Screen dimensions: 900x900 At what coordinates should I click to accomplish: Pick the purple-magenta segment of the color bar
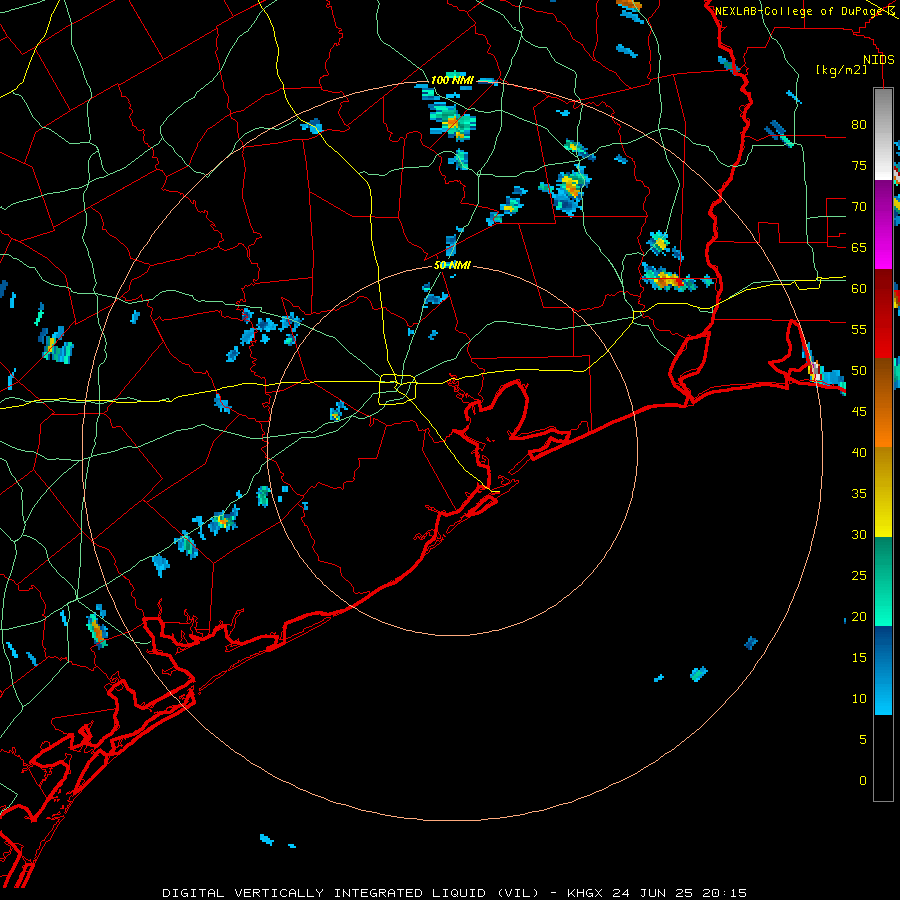click(883, 224)
